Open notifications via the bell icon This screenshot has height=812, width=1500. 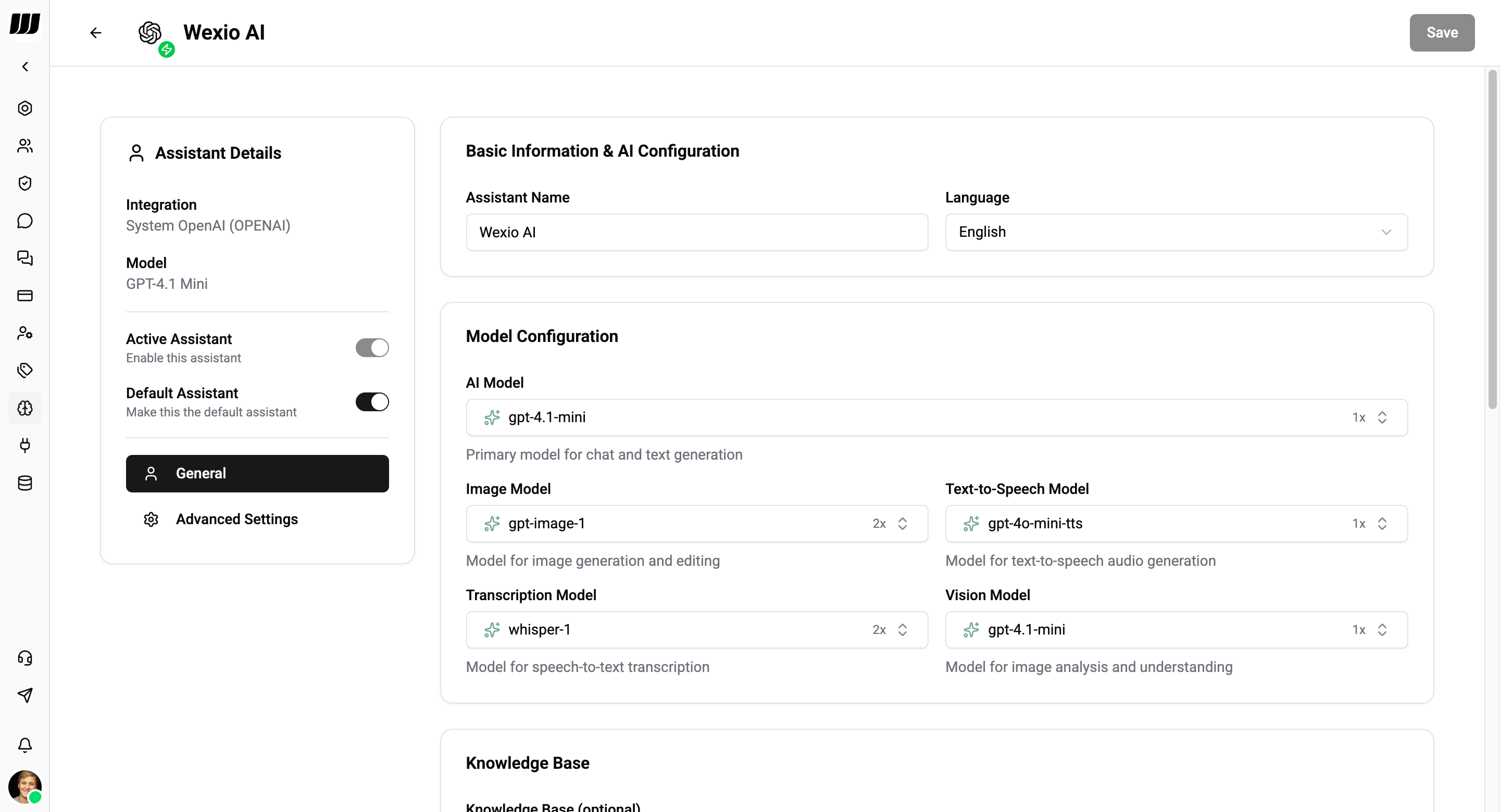[25, 746]
